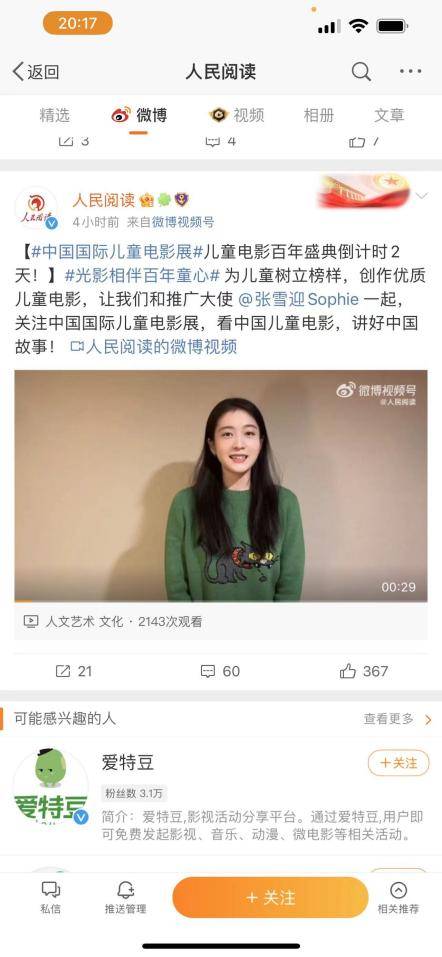Tap the 相关推荐 chevron icon
This screenshot has height=957, width=442.
tap(398, 890)
